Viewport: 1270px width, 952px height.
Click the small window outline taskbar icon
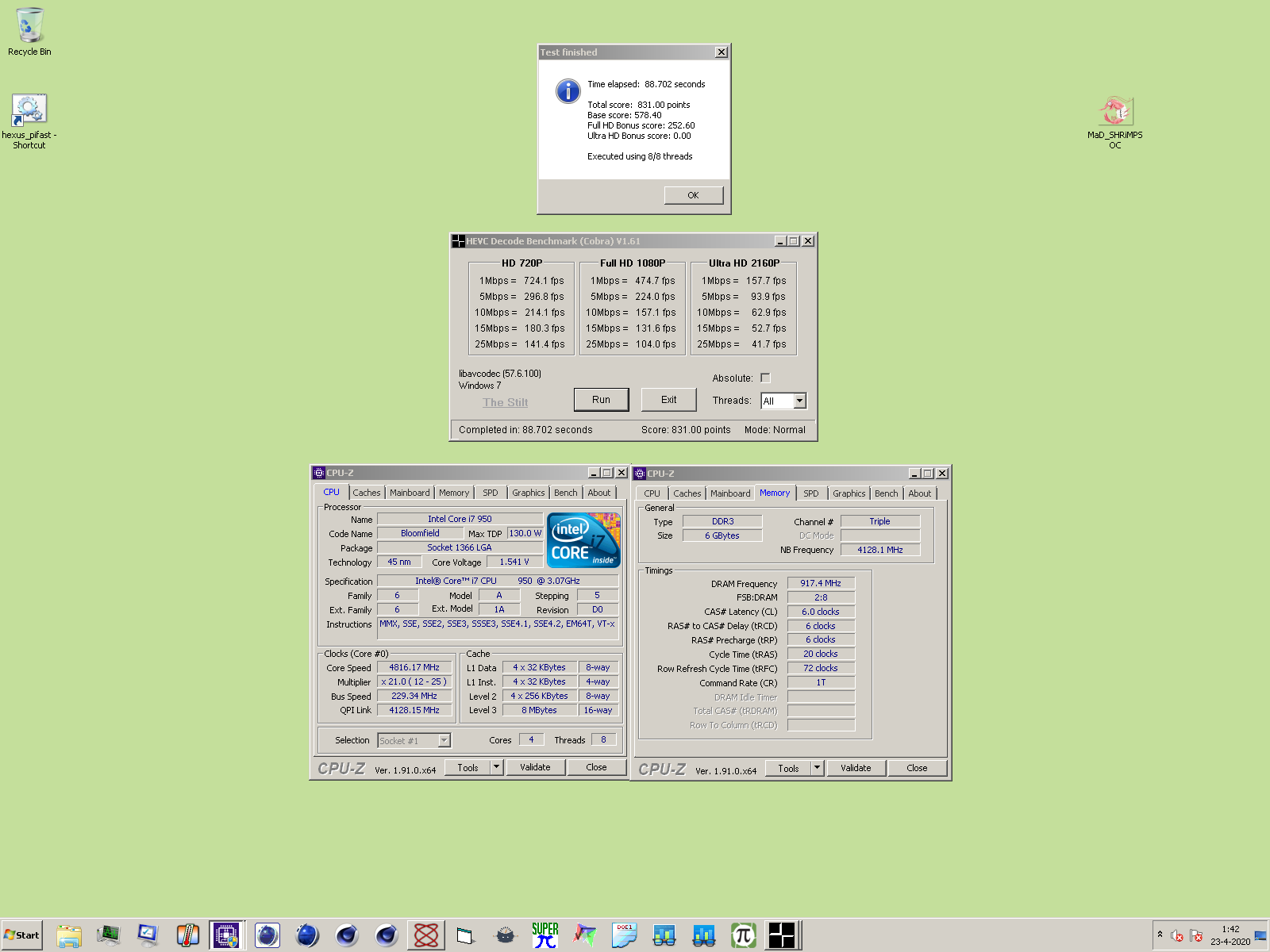pos(466,935)
